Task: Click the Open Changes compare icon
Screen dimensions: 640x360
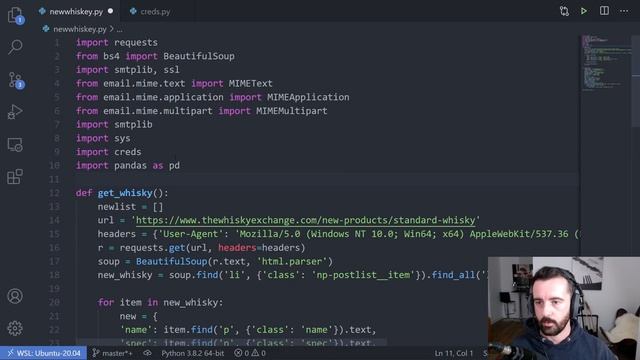Action: point(564,11)
